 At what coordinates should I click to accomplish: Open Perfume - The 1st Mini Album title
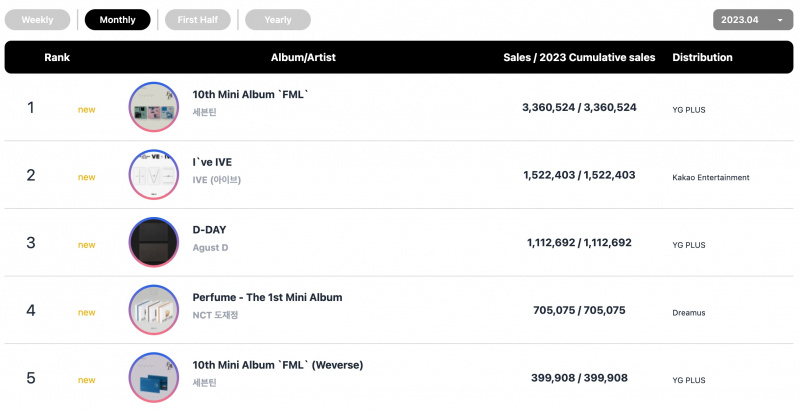point(267,297)
